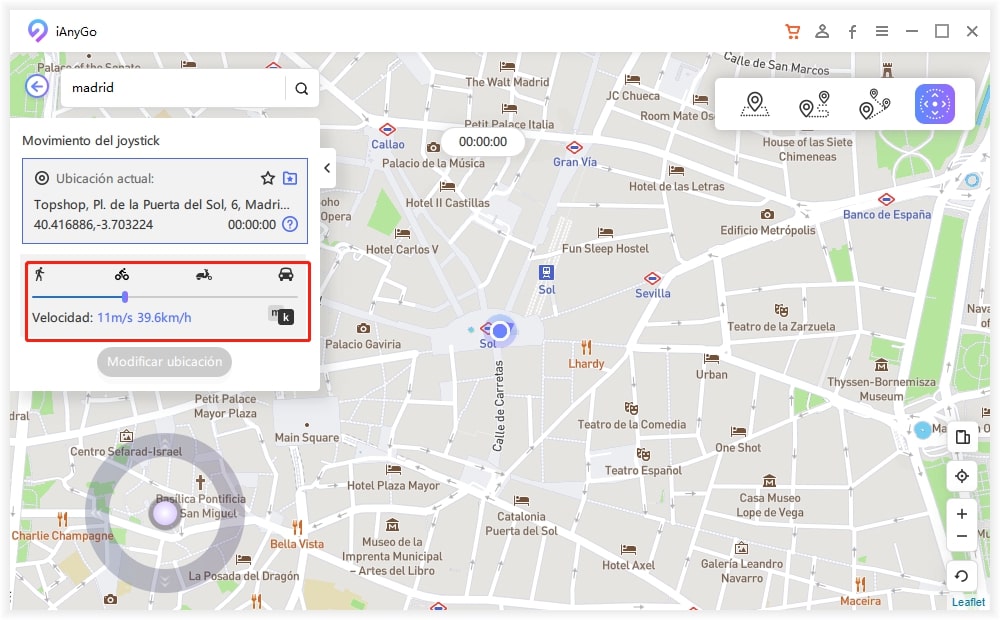The height and width of the screenshot is (620, 1000).
Task: Click the shopping cart icon
Action: click(793, 31)
